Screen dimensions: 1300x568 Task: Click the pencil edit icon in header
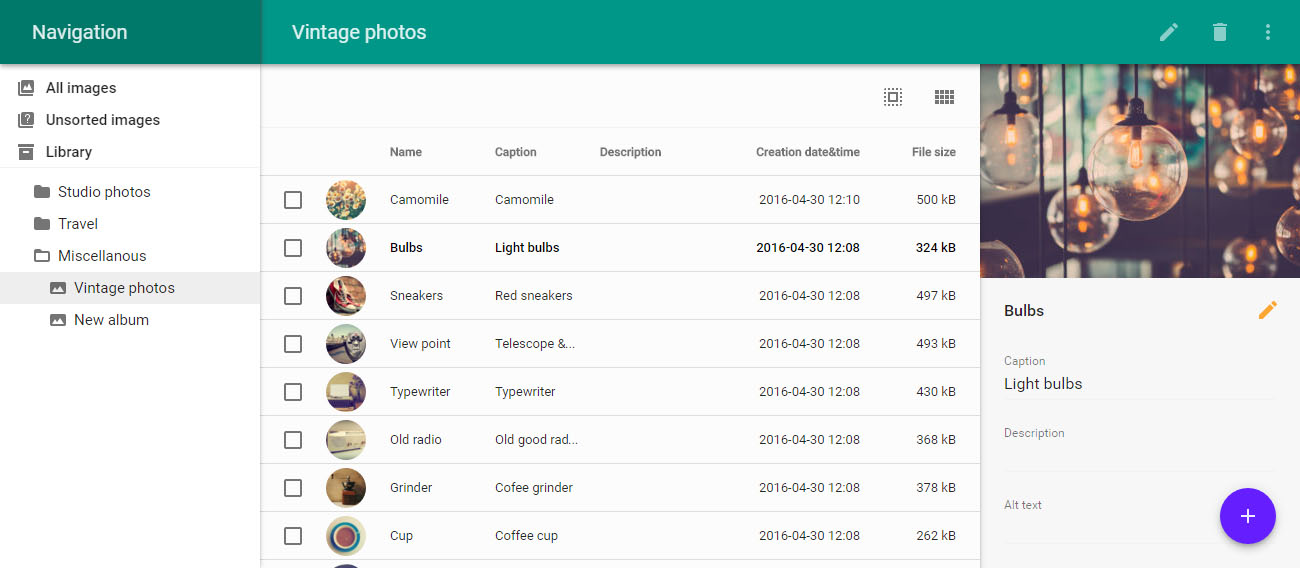1168,32
